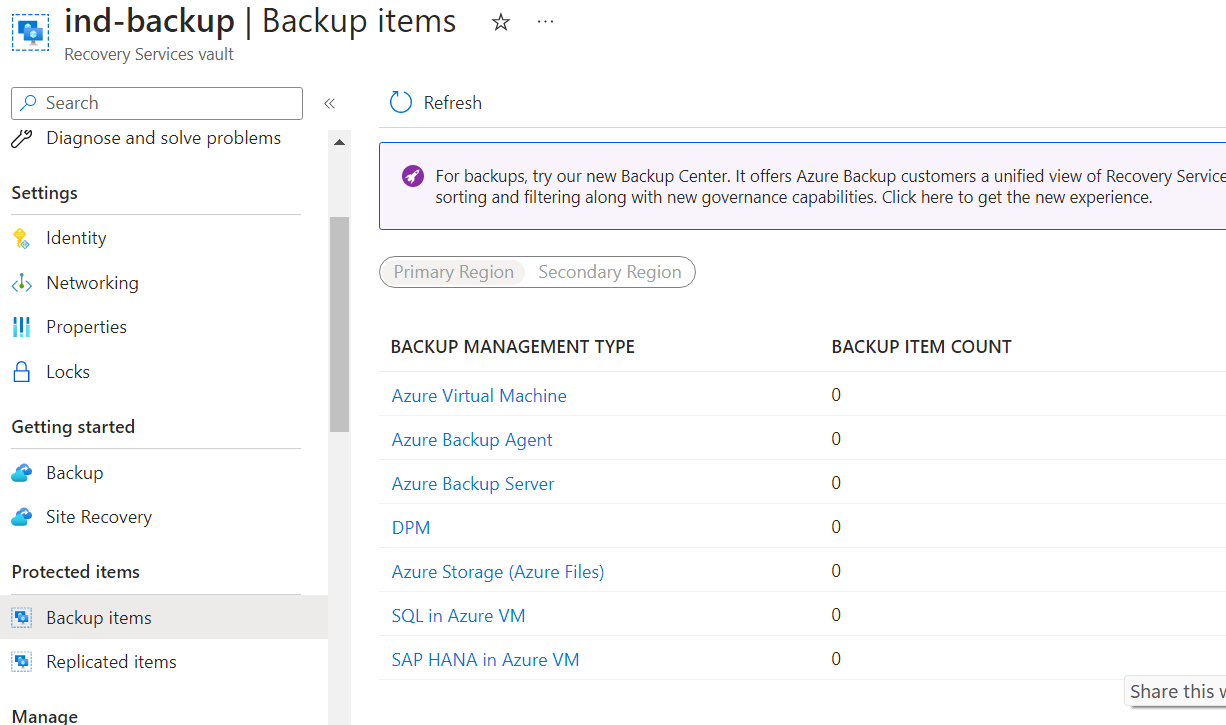Click the item count for SAP HANA in Azure VM
The width and height of the screenshot is (1226, 725).
pyautogui.click(x=836, y=659)
